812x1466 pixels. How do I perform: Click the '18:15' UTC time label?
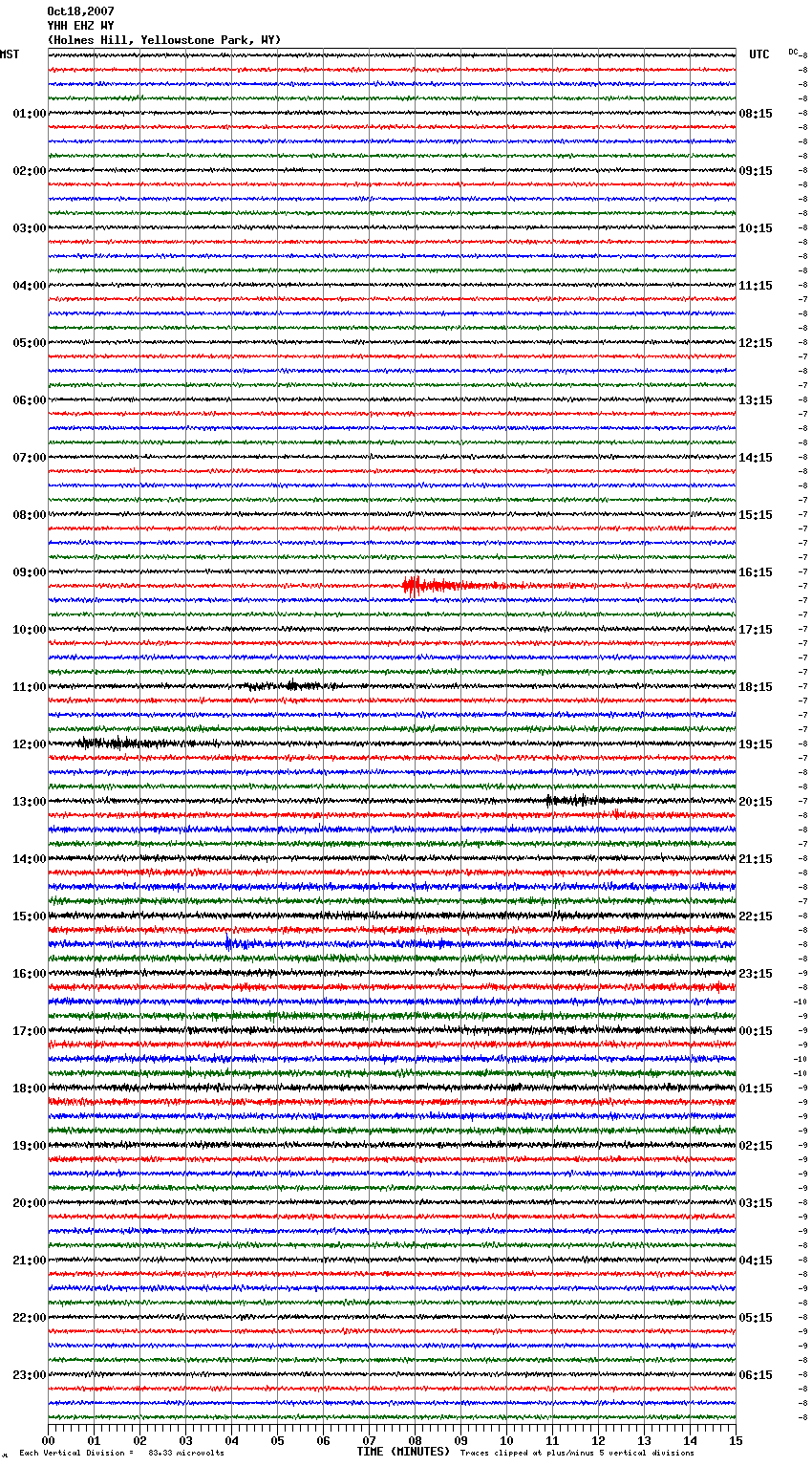(x=756, y=687)
